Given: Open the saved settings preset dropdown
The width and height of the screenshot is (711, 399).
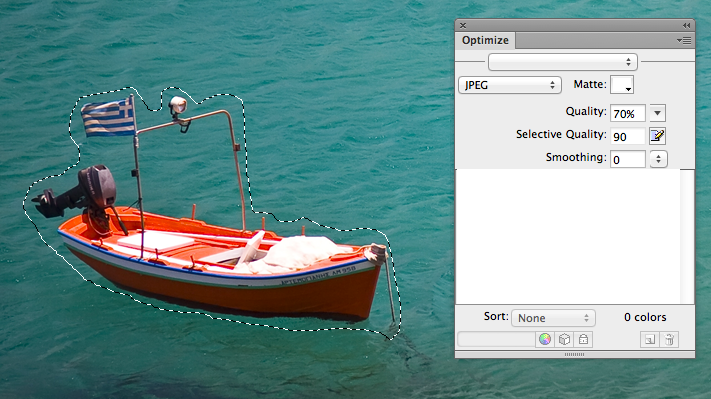Looking at the screenshot, I should point(563,62).
